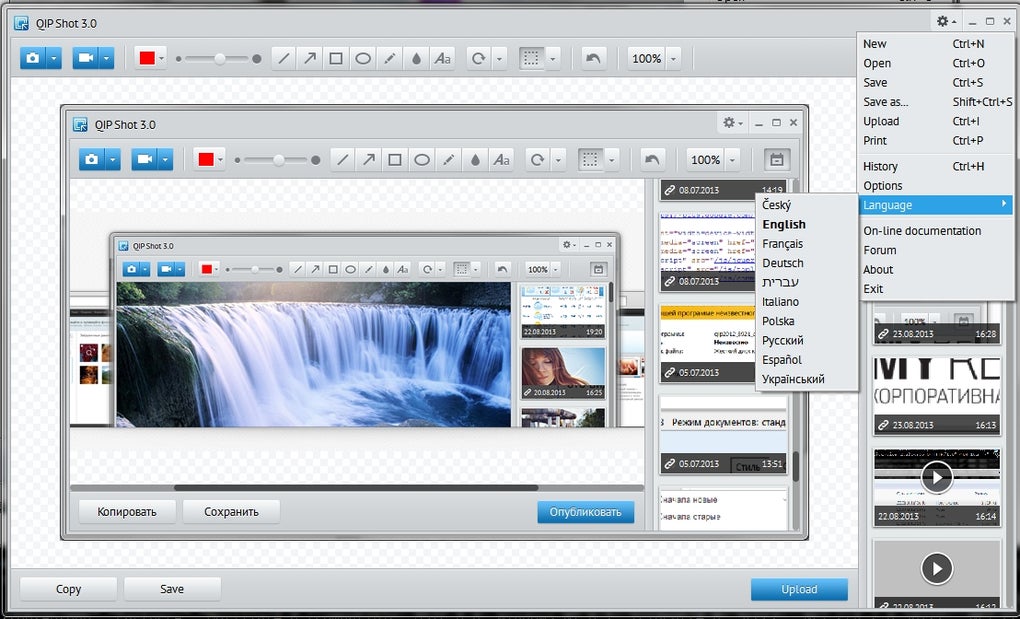Open the red color swatch dropdown arrow
This screenshot has height=619, width=1020.
pyautogui.click(x=162, y=59)
